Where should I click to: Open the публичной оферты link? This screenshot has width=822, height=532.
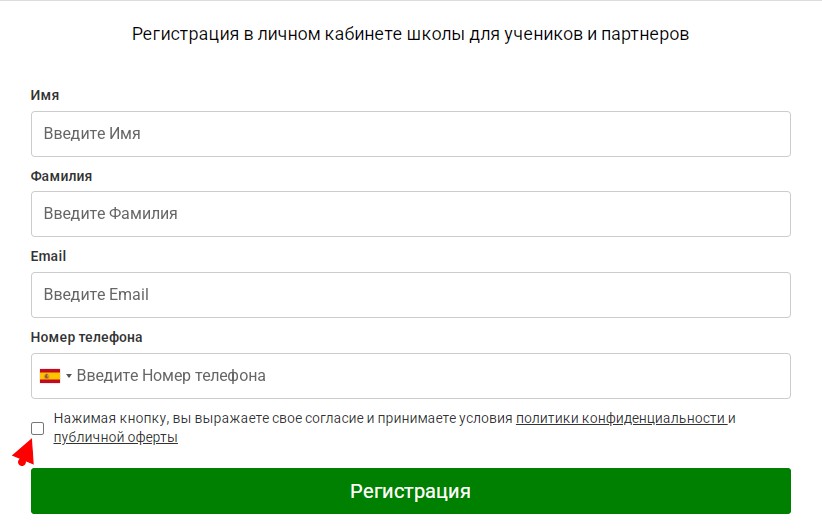pos(116,437)
